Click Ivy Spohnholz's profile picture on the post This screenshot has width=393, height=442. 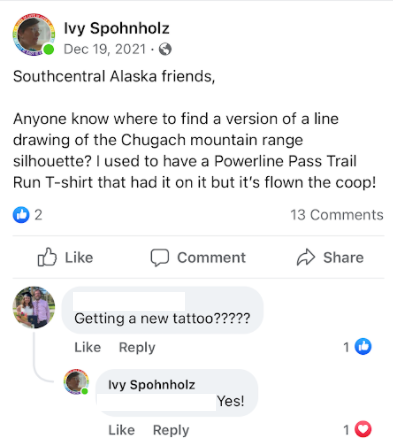click(x=34, y=34)
